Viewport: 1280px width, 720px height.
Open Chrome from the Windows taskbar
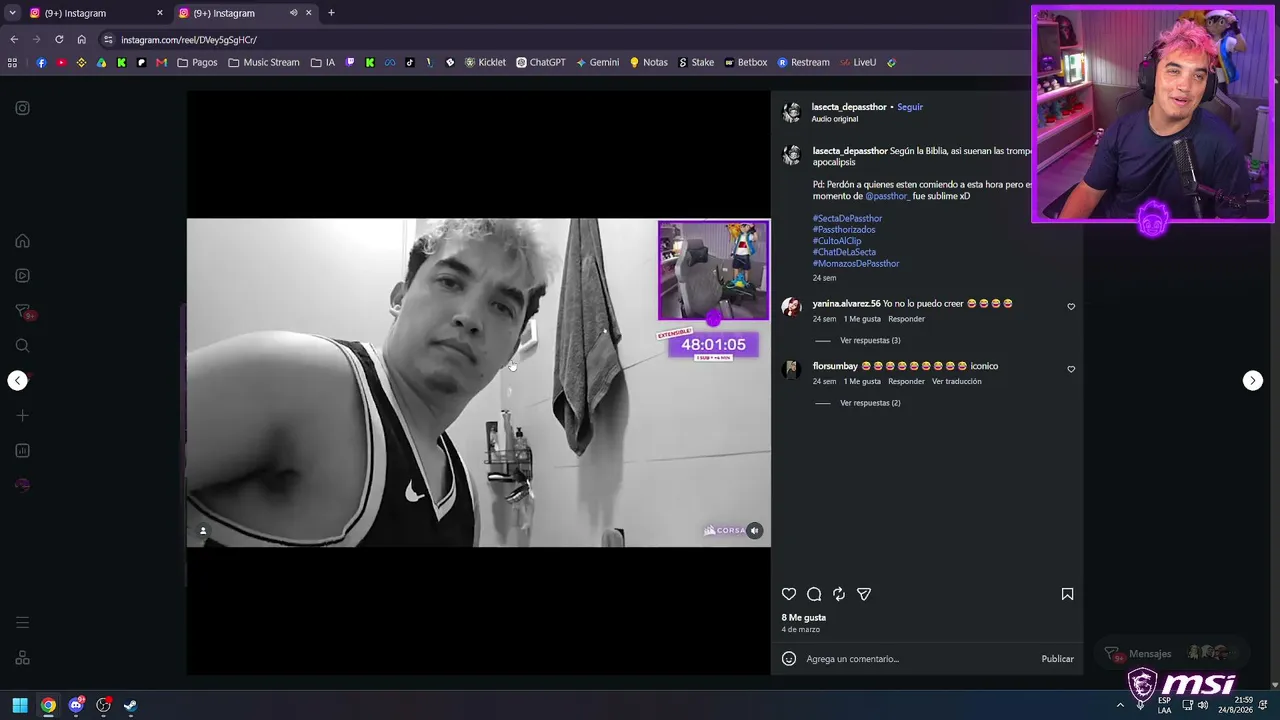tap(48, 705)
